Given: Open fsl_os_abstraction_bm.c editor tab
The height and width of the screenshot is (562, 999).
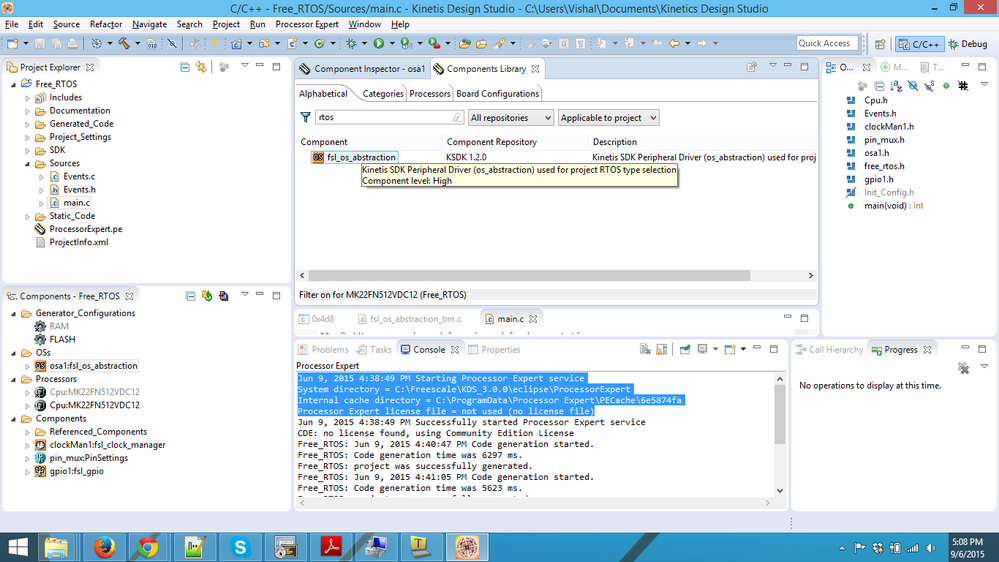Looking at the screenshot, I should tap(409, 319).
